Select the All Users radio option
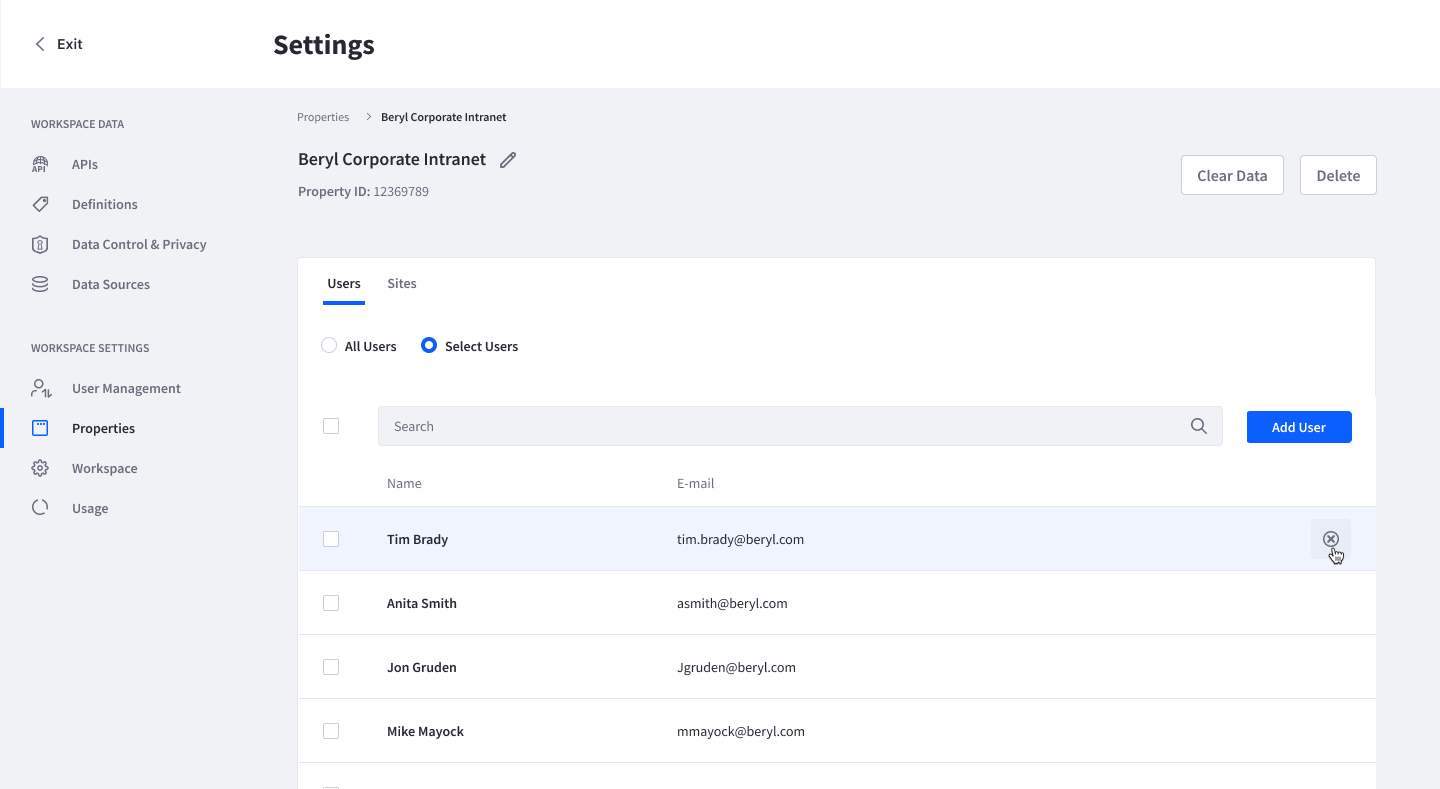This screenshot has width=1440, height=789. (x=329, y=346)
